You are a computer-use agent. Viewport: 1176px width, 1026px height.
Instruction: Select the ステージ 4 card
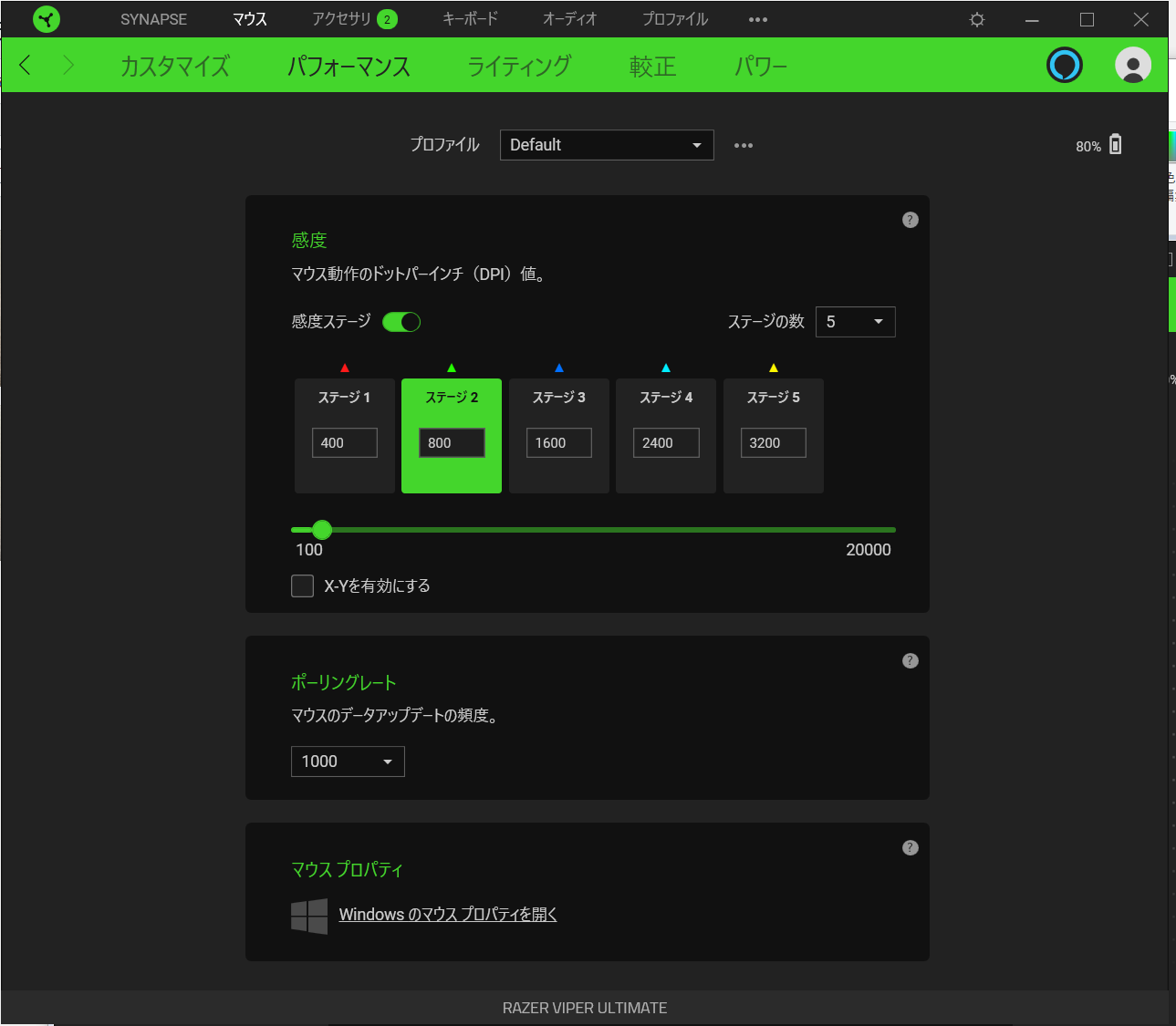[x=666, y=436]
